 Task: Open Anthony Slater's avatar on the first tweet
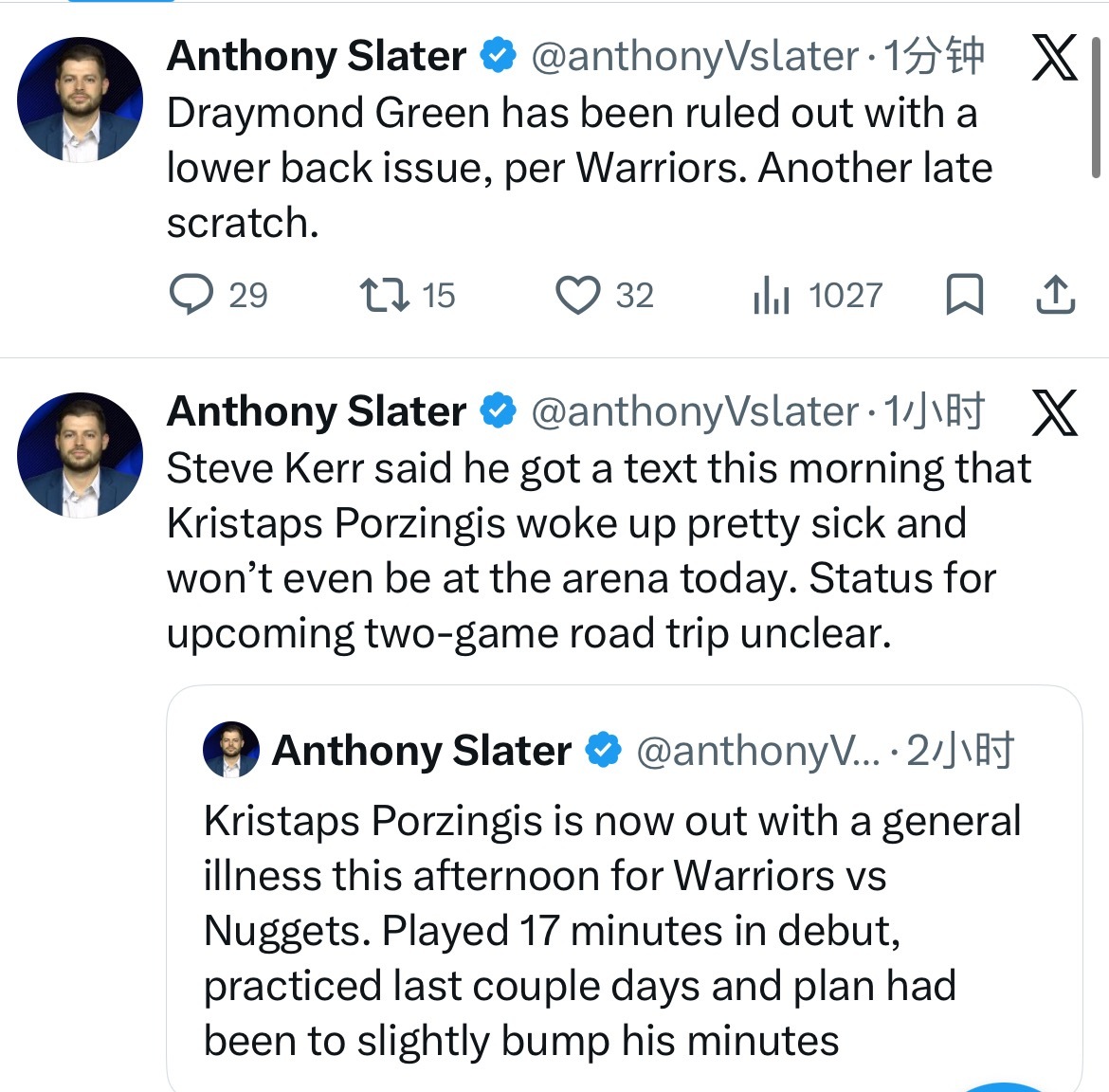[x=80, y=100]
